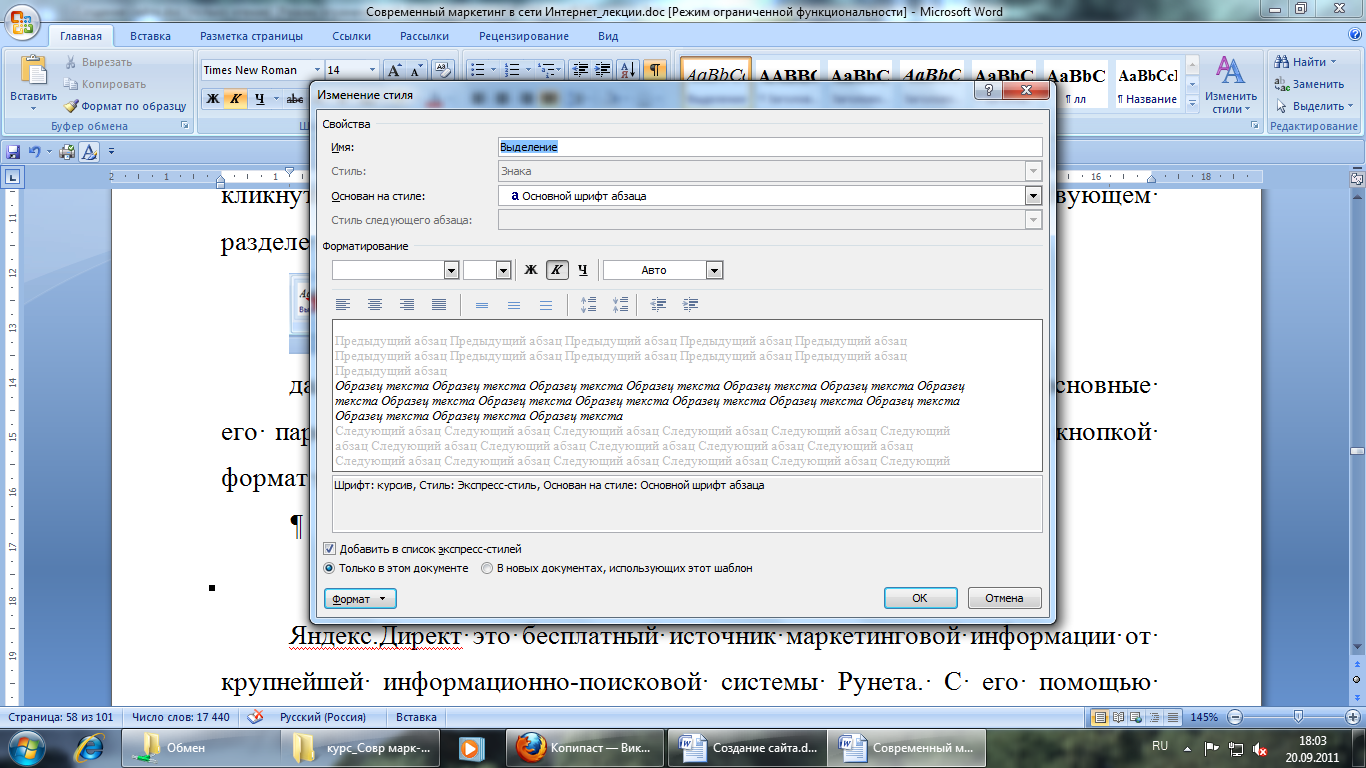The height and width of the screenshot is (768, 1366).
Task: Open the Выделить dropdown
Action: 1315,106
